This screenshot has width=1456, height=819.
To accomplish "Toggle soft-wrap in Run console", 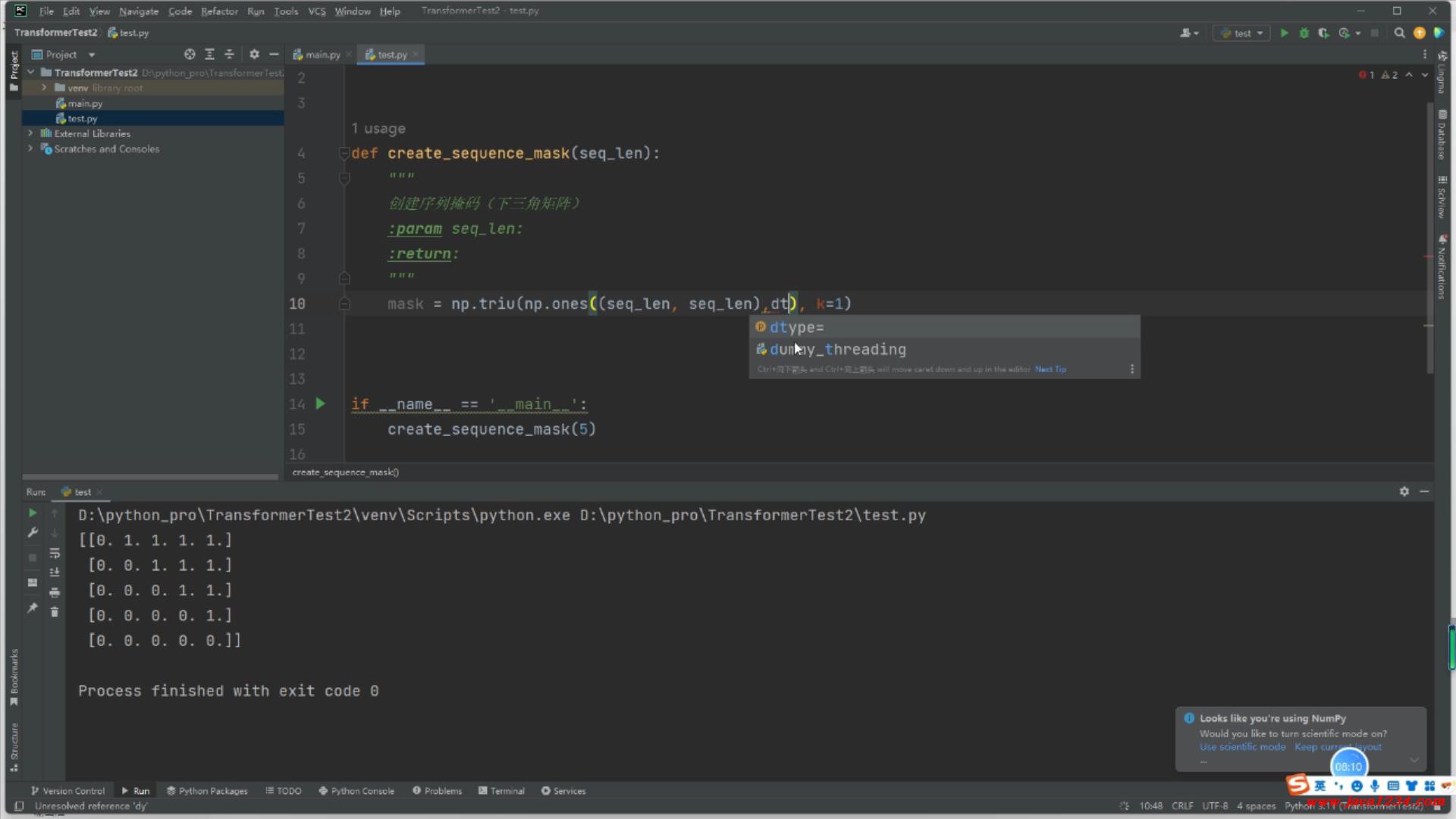I will pyautogui.click(x=55, y=553).
